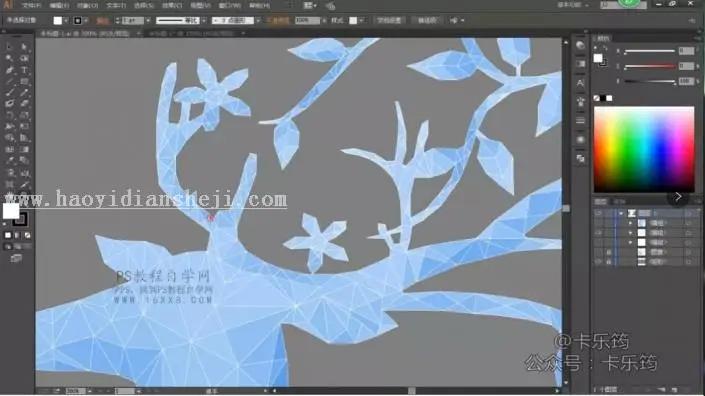705x396 pixels.
Task: Click Document Setup button in control bar
Action: click(x=389, y=21)
